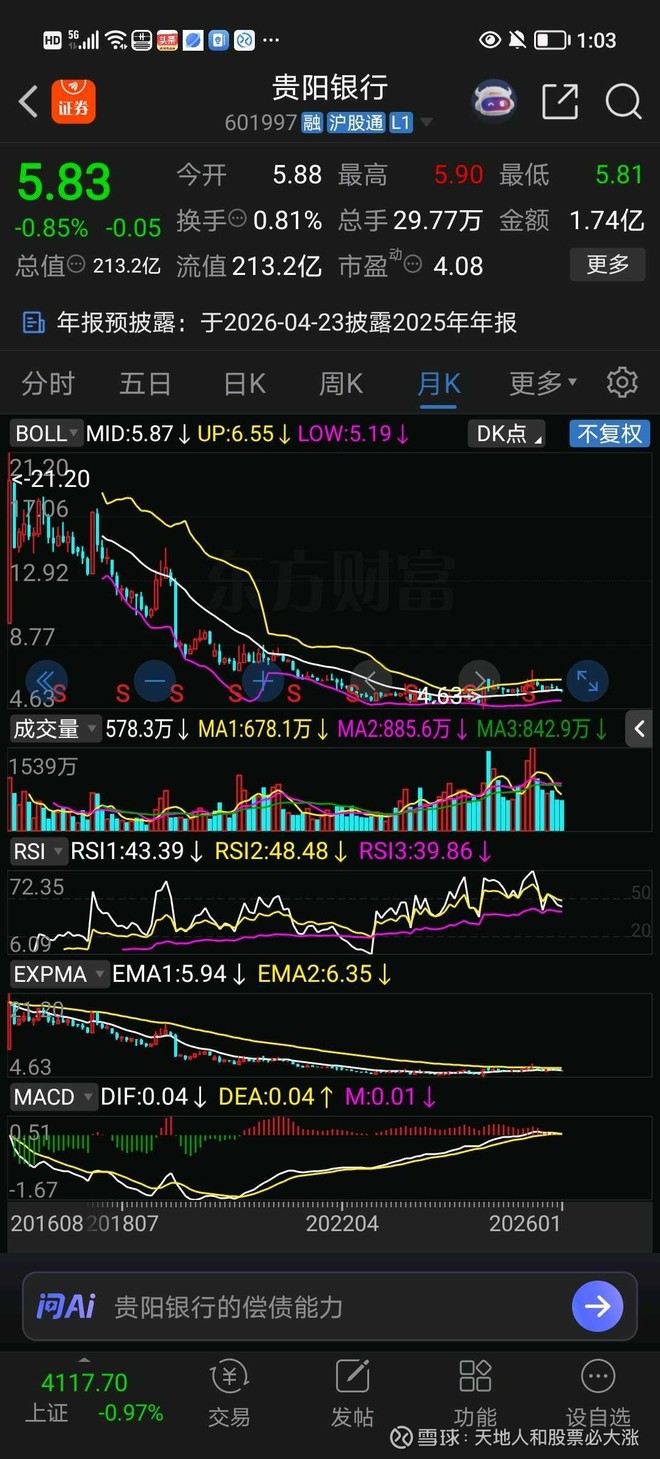The width and height of the screenshot is (660, 1459).
Task: Tap the 融 margin trading badge
Action: (x=313, y=123)
